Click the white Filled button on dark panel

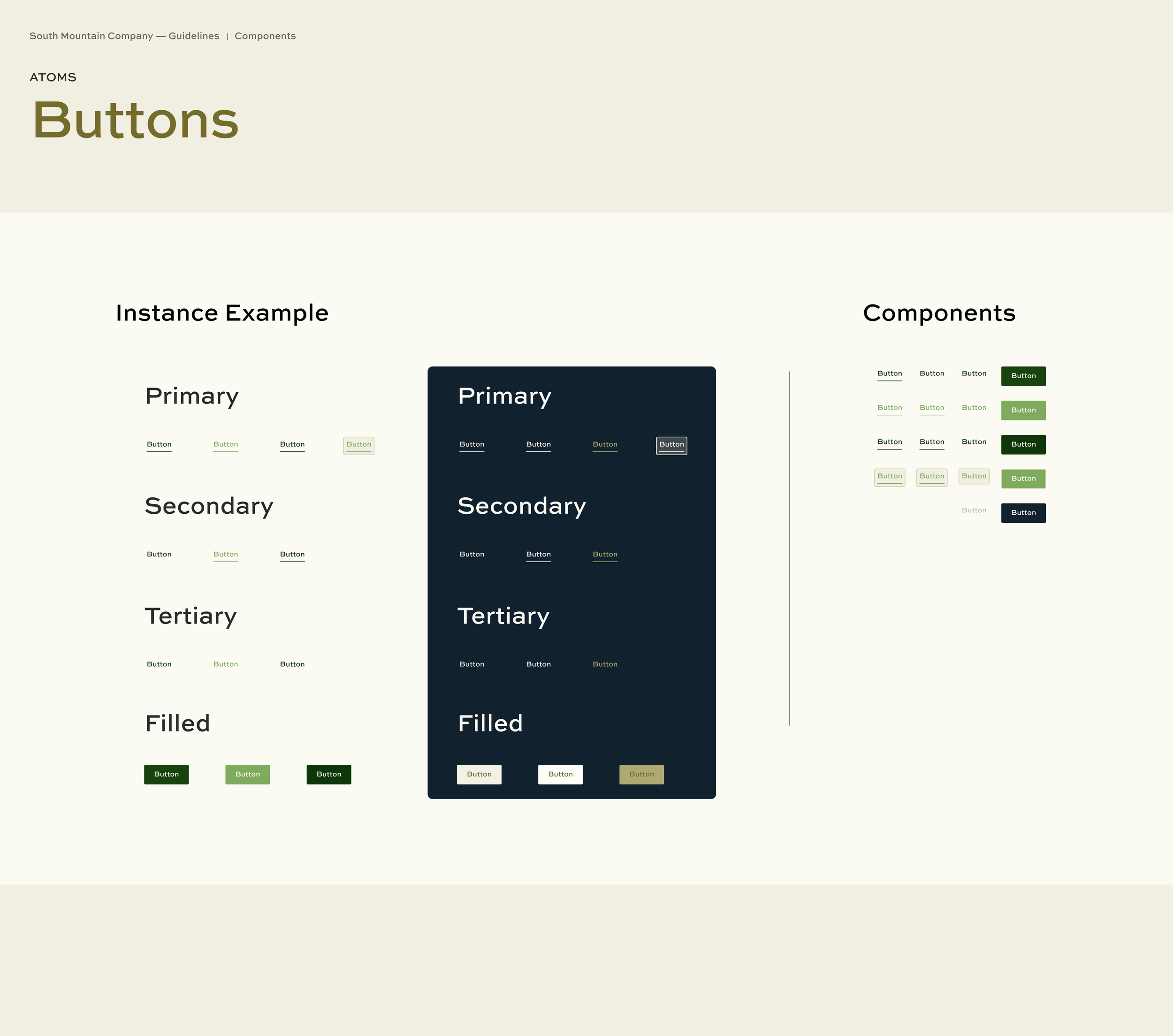coord(560,774)
